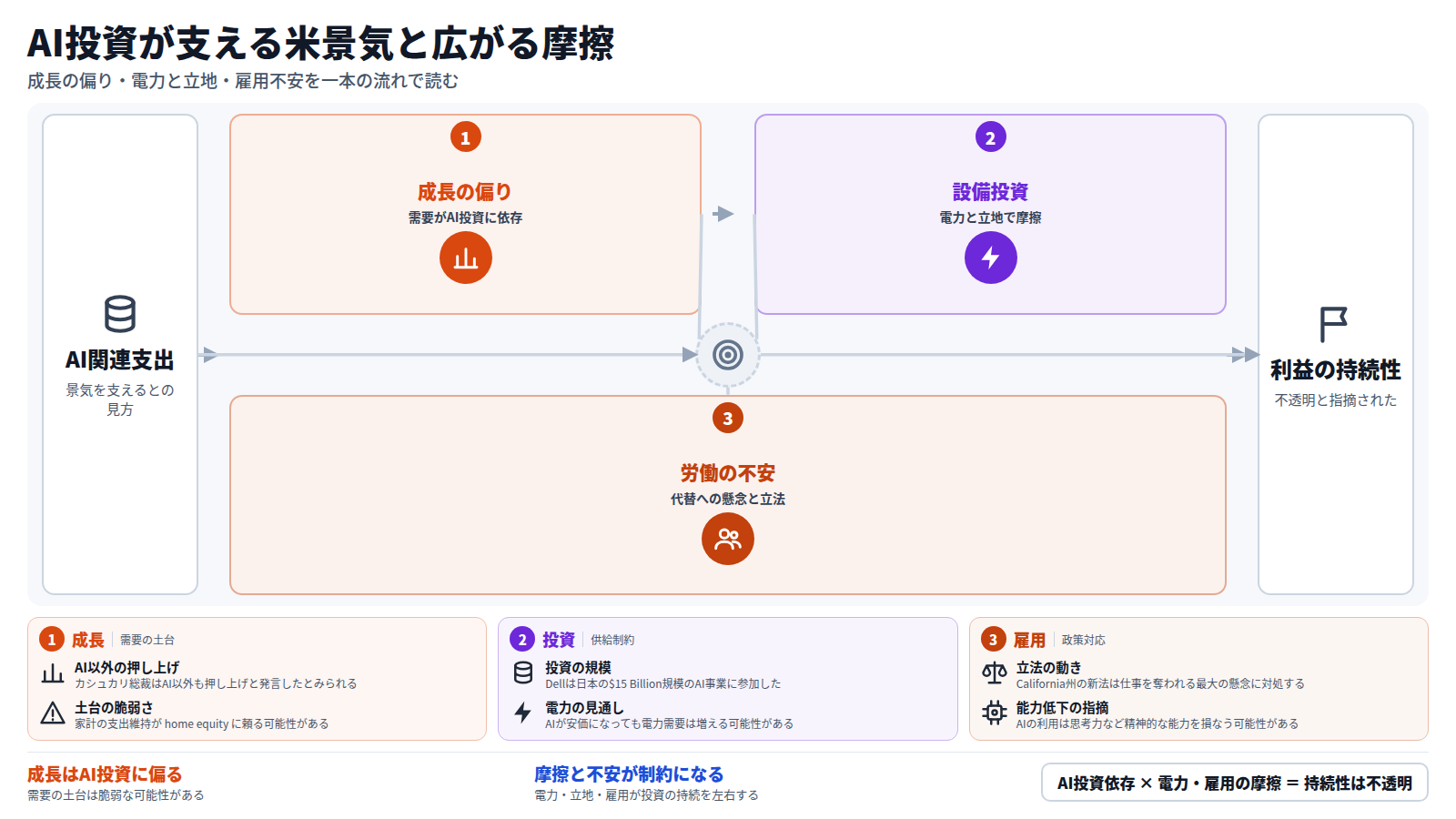Click the 代替への懸念と立法 text

728,499
